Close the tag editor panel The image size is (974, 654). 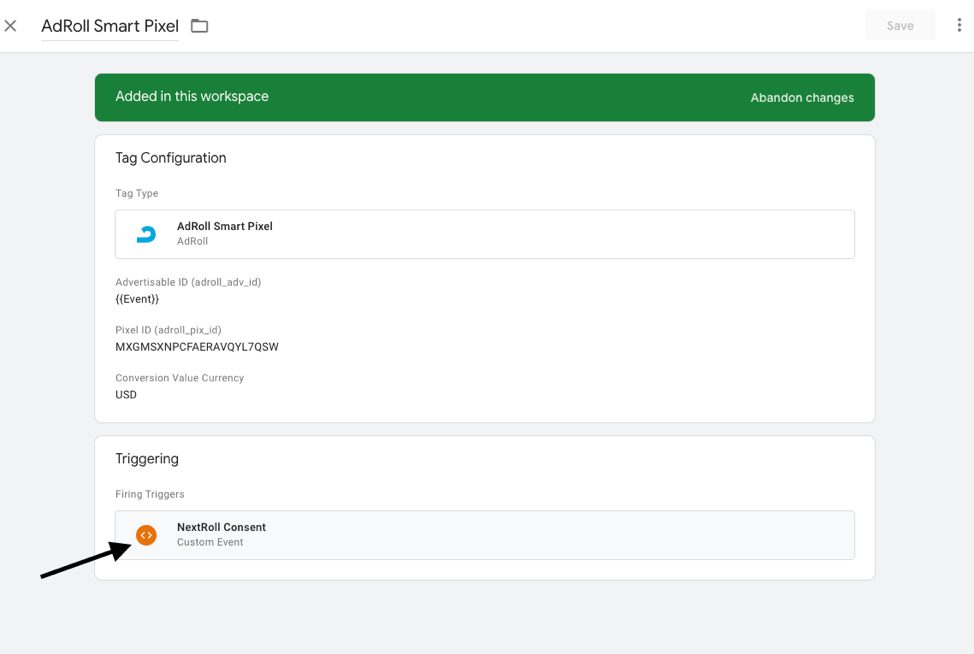[x=11, y=26]
